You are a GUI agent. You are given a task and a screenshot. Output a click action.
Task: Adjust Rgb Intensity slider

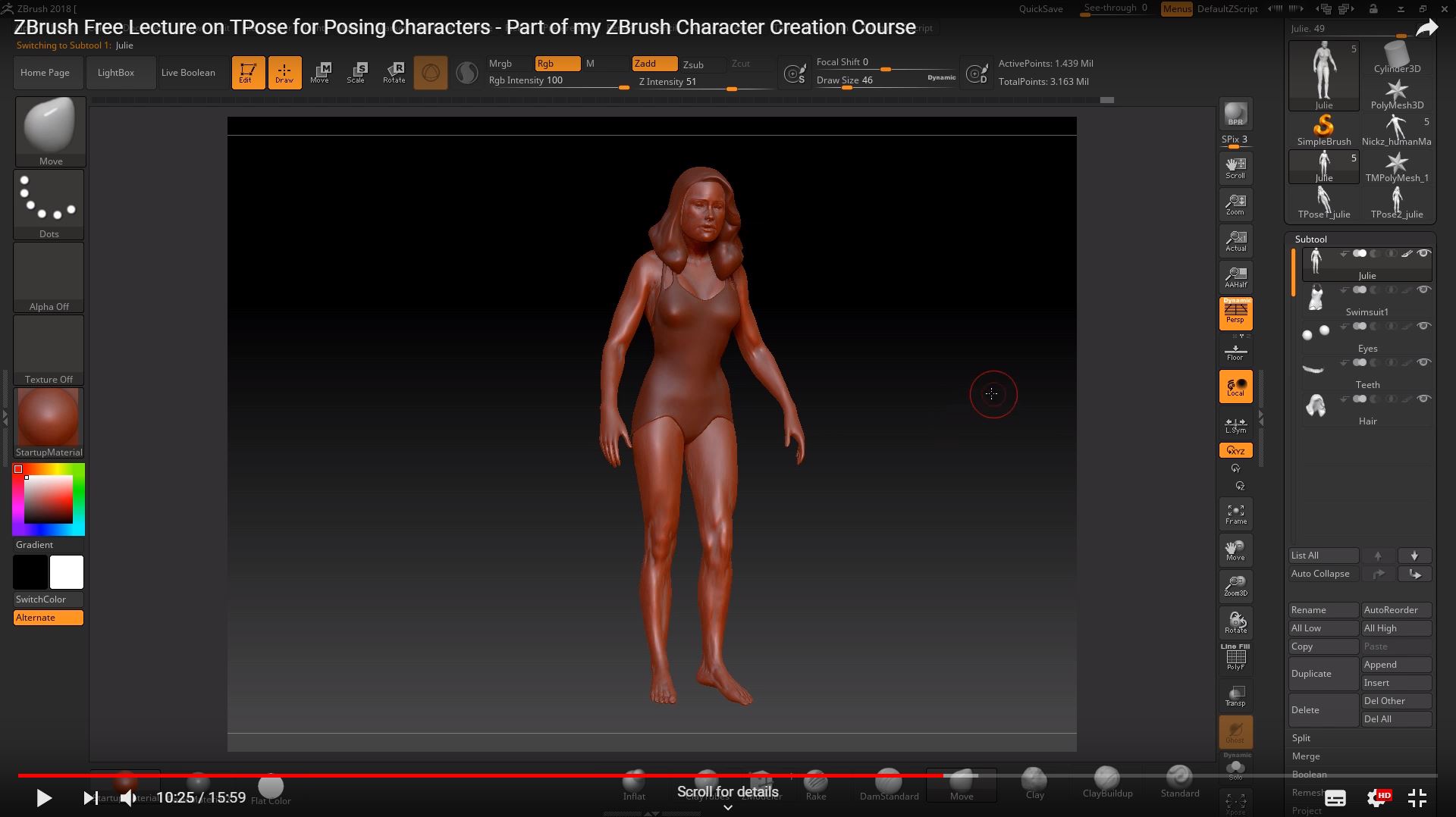[558, 82]
